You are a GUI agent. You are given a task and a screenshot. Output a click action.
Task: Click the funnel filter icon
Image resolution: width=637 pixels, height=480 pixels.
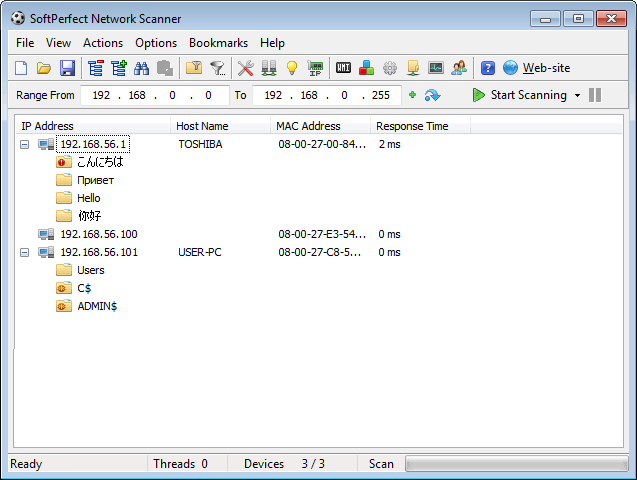[217, 68]
